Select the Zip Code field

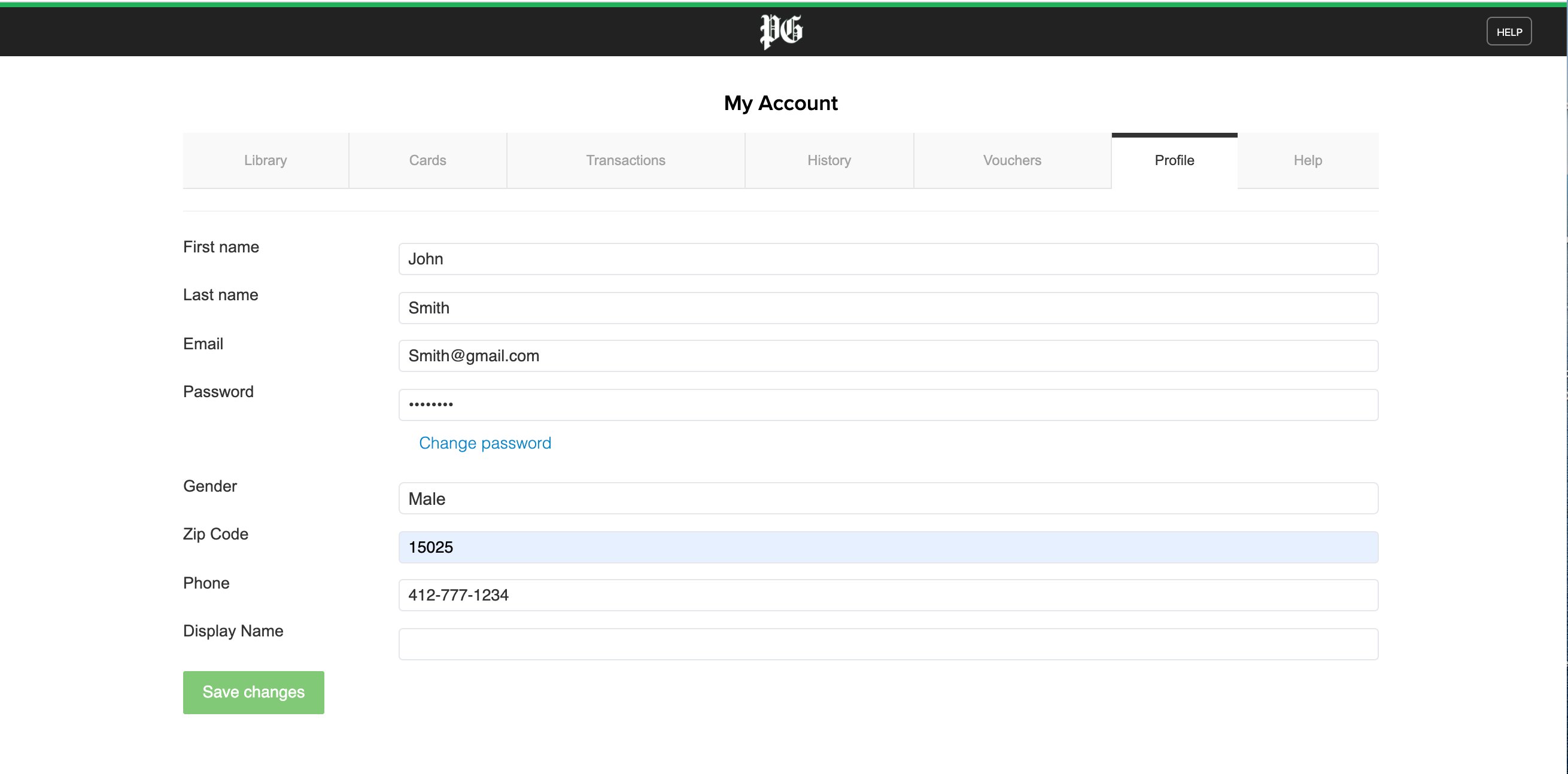pos(888,547)
